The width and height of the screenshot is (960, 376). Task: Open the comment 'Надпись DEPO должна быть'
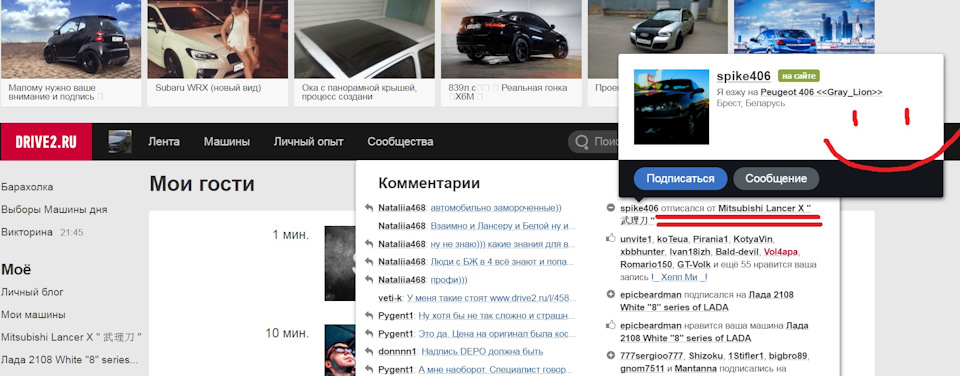pos(482,352)
